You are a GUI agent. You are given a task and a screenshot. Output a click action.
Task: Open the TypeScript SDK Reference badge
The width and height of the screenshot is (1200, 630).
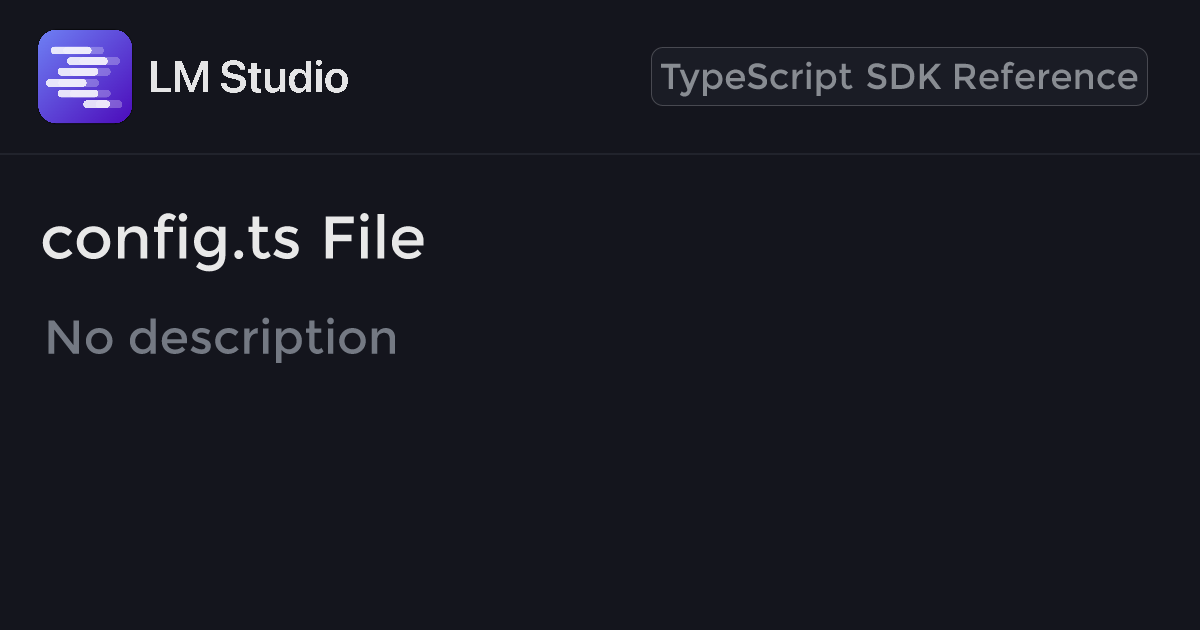tap(899, 77)
